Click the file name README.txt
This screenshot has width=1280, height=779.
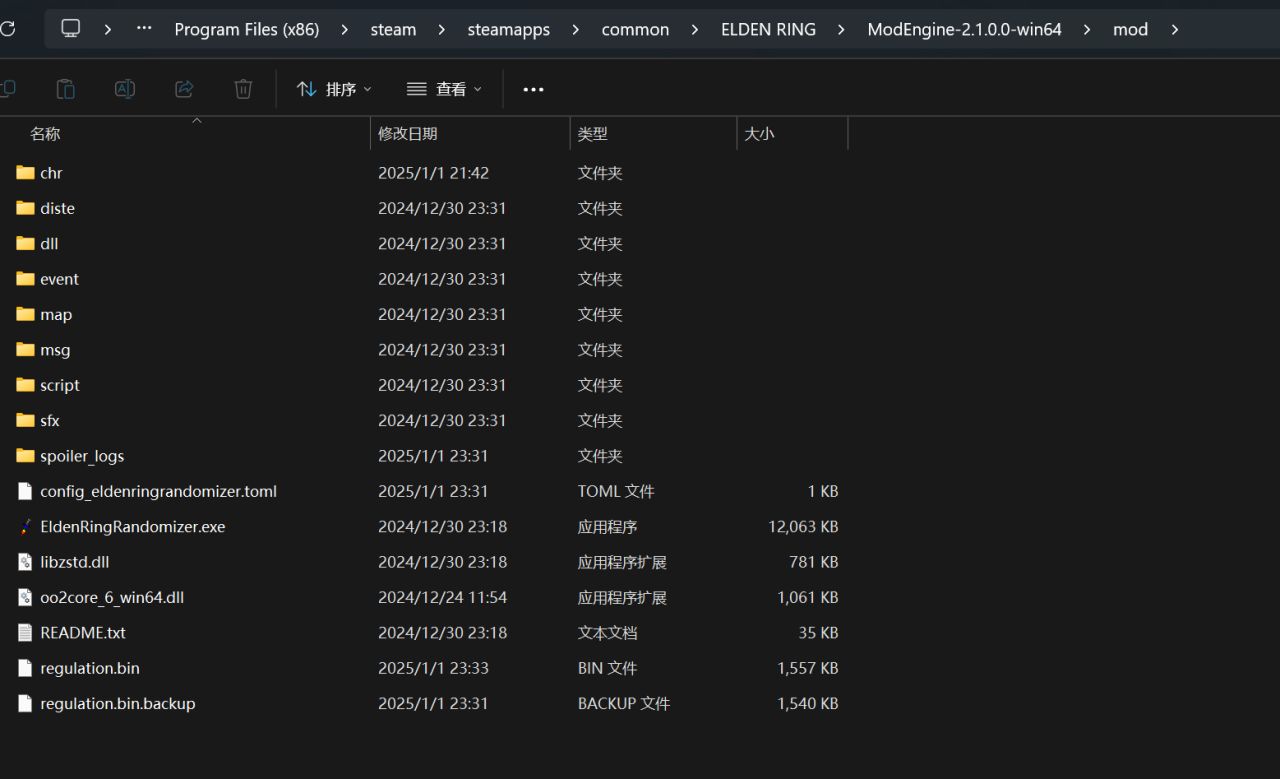(83, 633)
